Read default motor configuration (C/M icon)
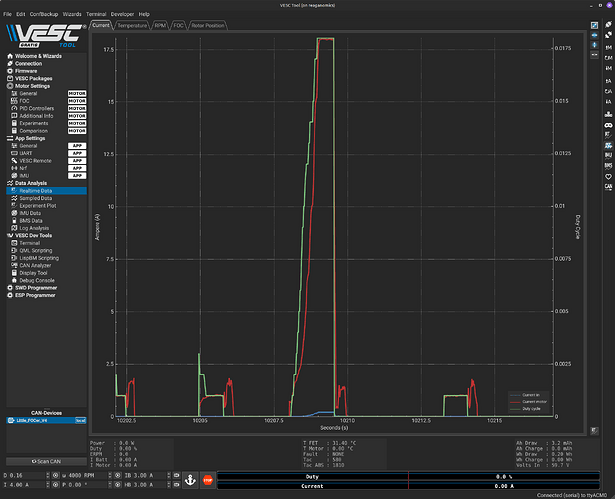Viewport: 615px width, 499px height. (608, 58)
